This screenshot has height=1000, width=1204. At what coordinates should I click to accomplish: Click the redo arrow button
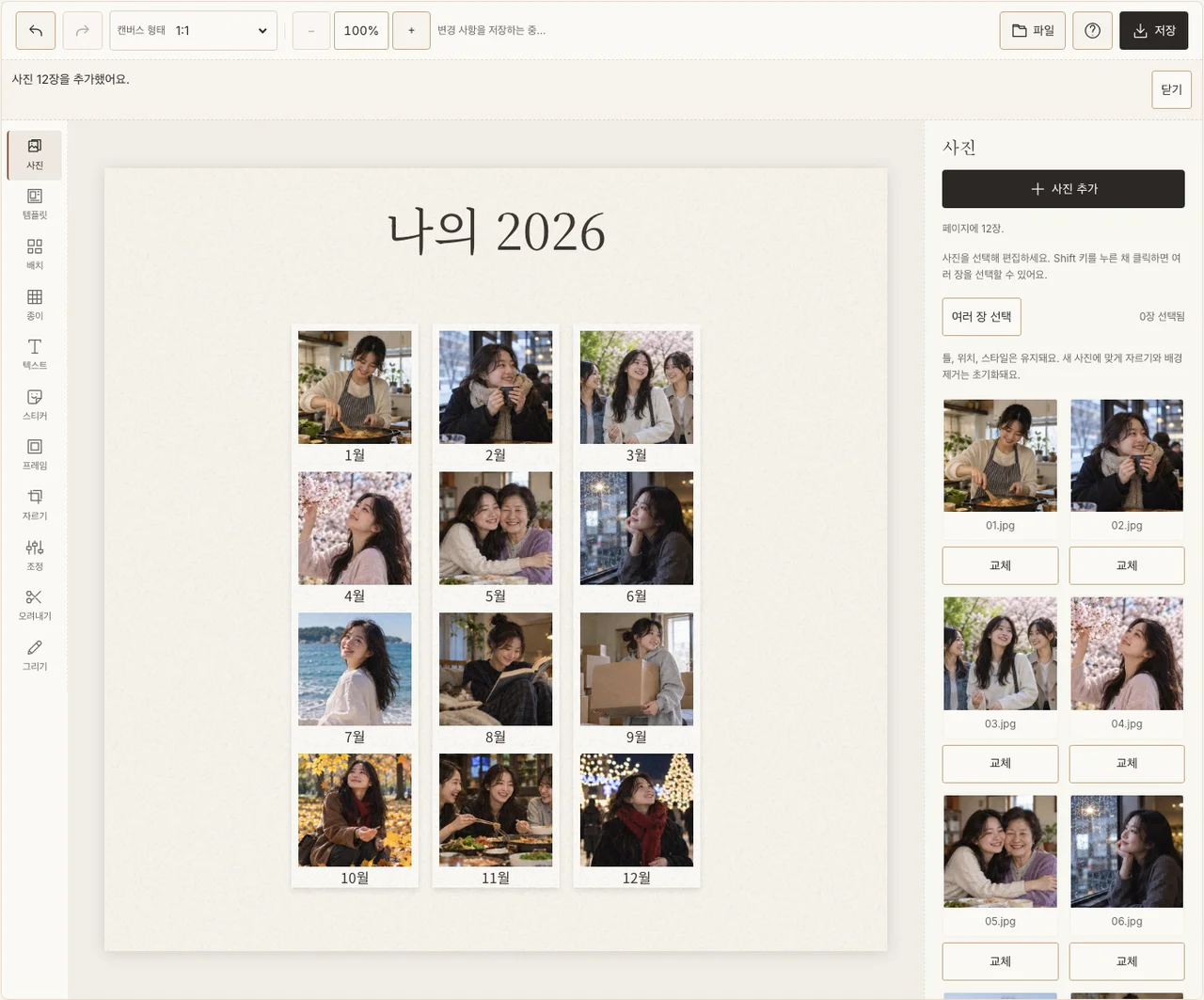pyautogui.click(x=83, y=30)
